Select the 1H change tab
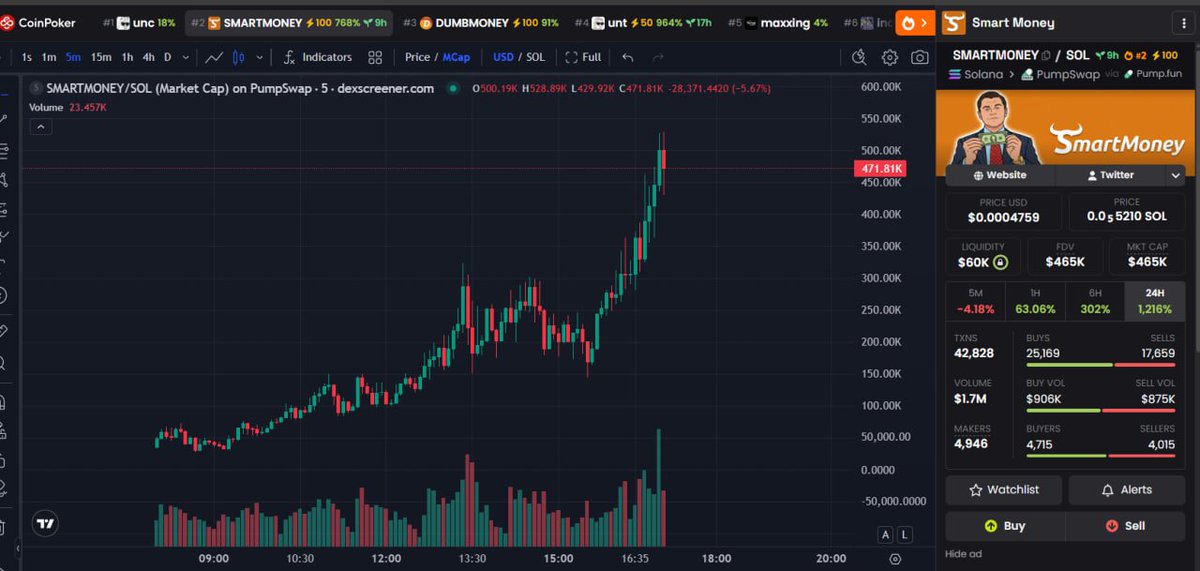1200x571 pixels. click(x=1035, y=300)
